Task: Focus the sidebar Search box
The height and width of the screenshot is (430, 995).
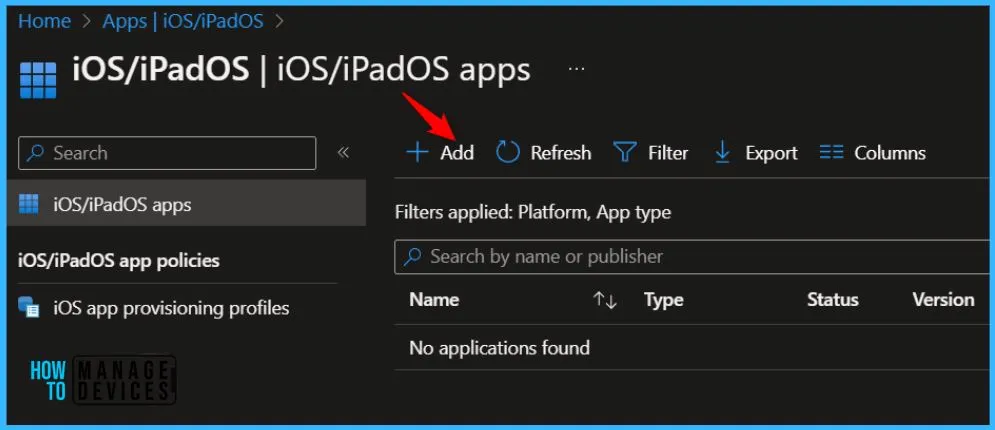Action: pyautogui.click(x=167, y=153)
